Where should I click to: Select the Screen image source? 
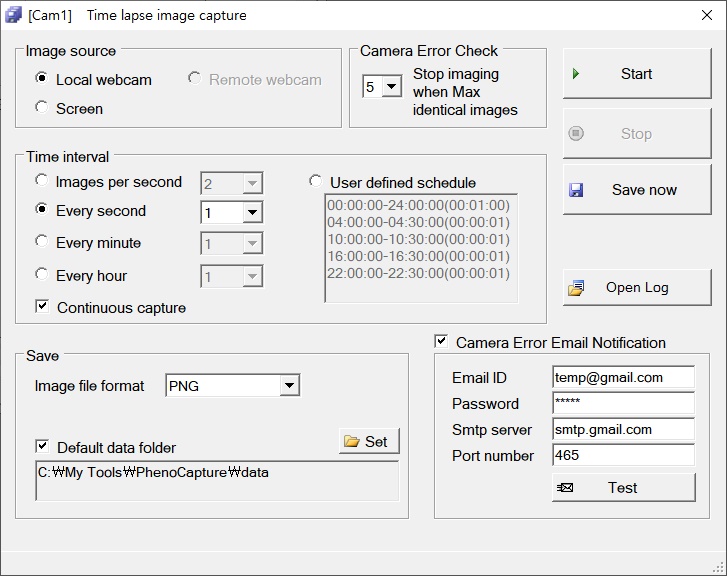(42, 107)
